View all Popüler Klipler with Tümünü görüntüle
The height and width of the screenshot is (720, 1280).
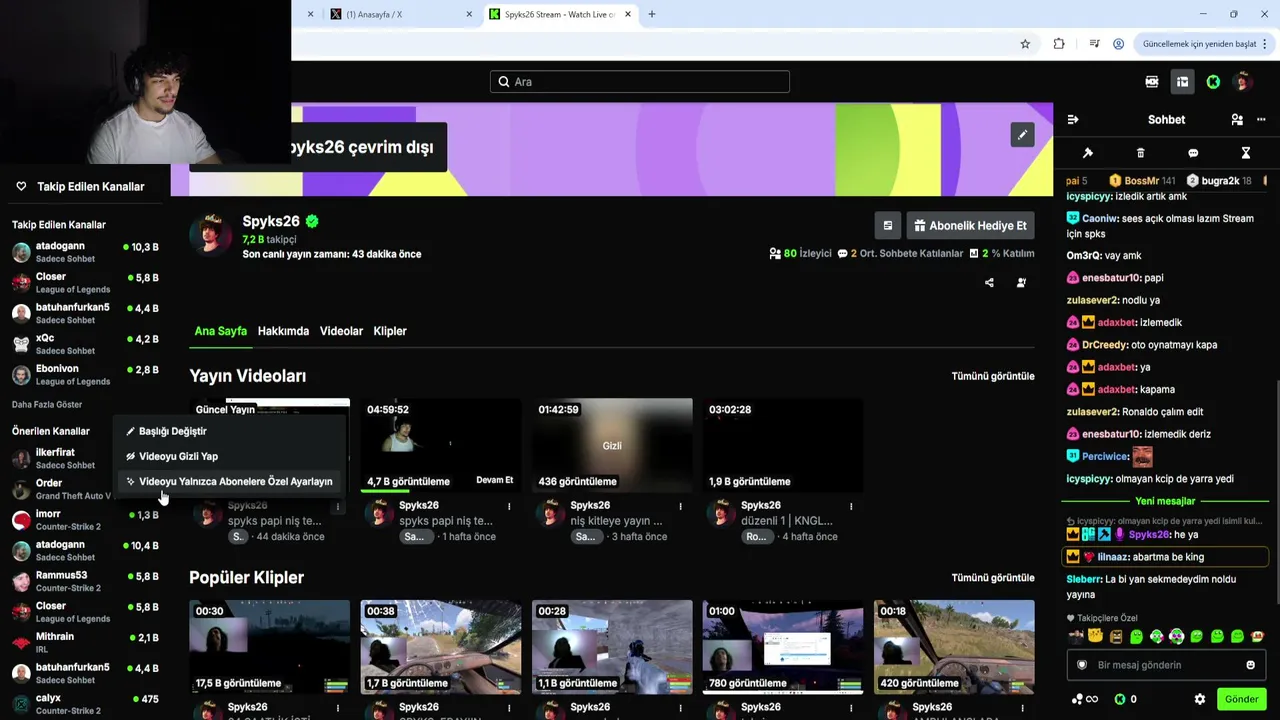point(993,577)
